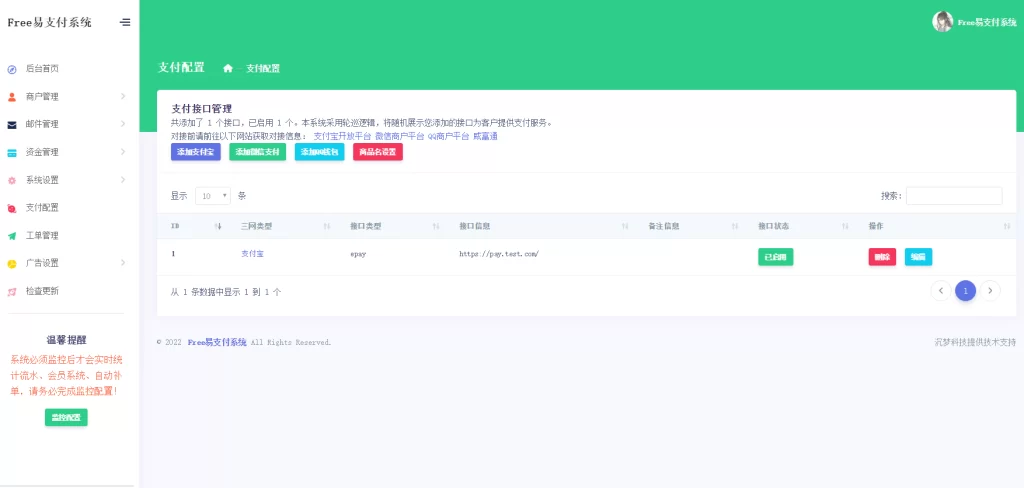1024x488 pixels.
Task: Sort by 接口状态 column arrows
Action: pos(845,226)
